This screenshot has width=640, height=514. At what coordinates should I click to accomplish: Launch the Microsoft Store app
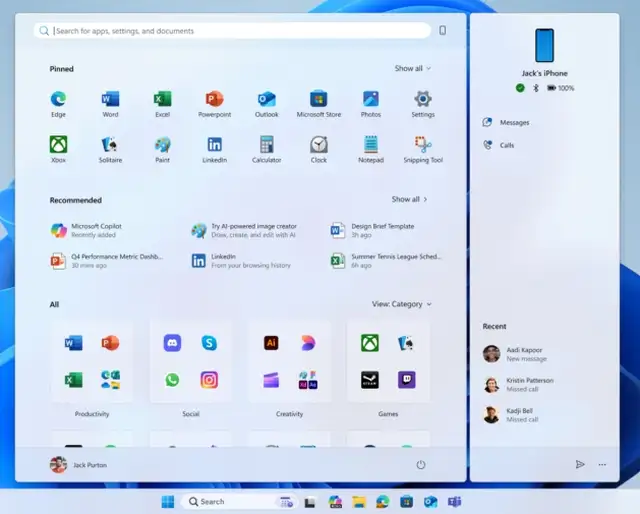[318, 99]
